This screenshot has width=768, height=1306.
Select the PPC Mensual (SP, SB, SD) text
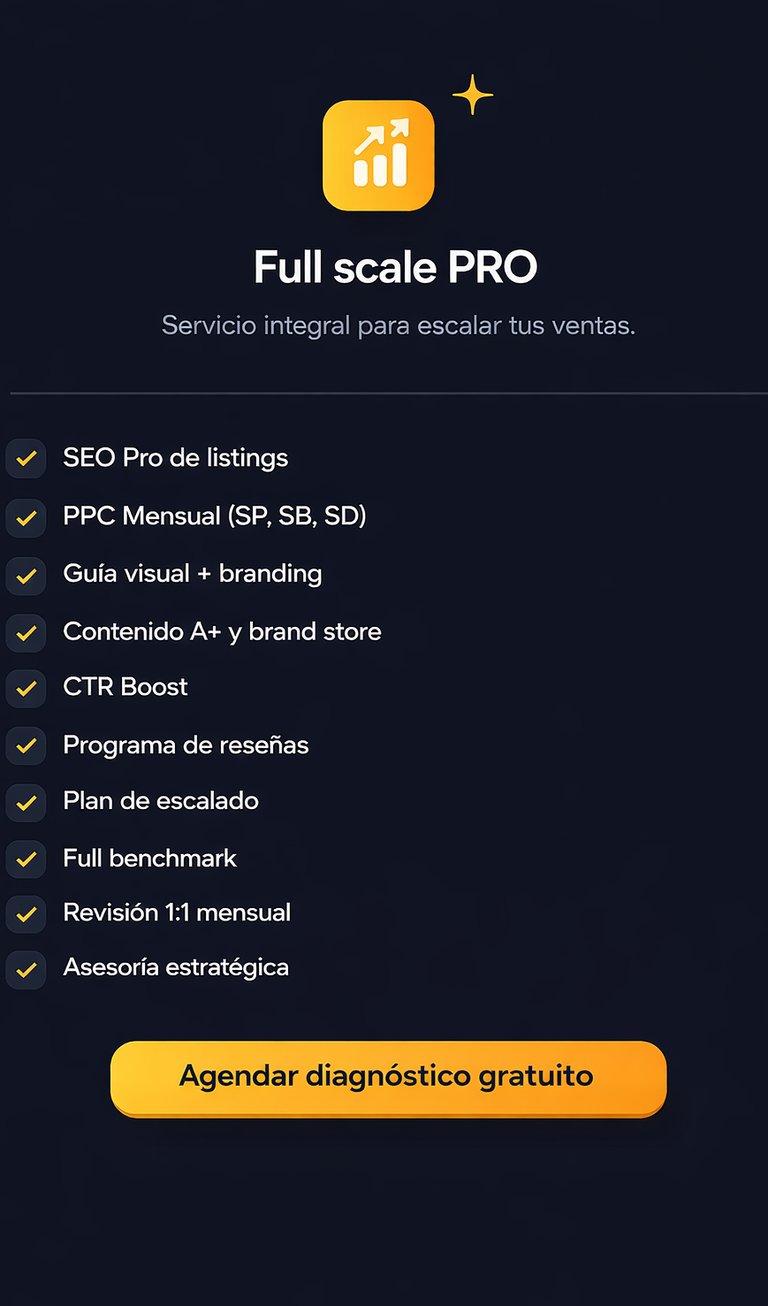point(214,516)
